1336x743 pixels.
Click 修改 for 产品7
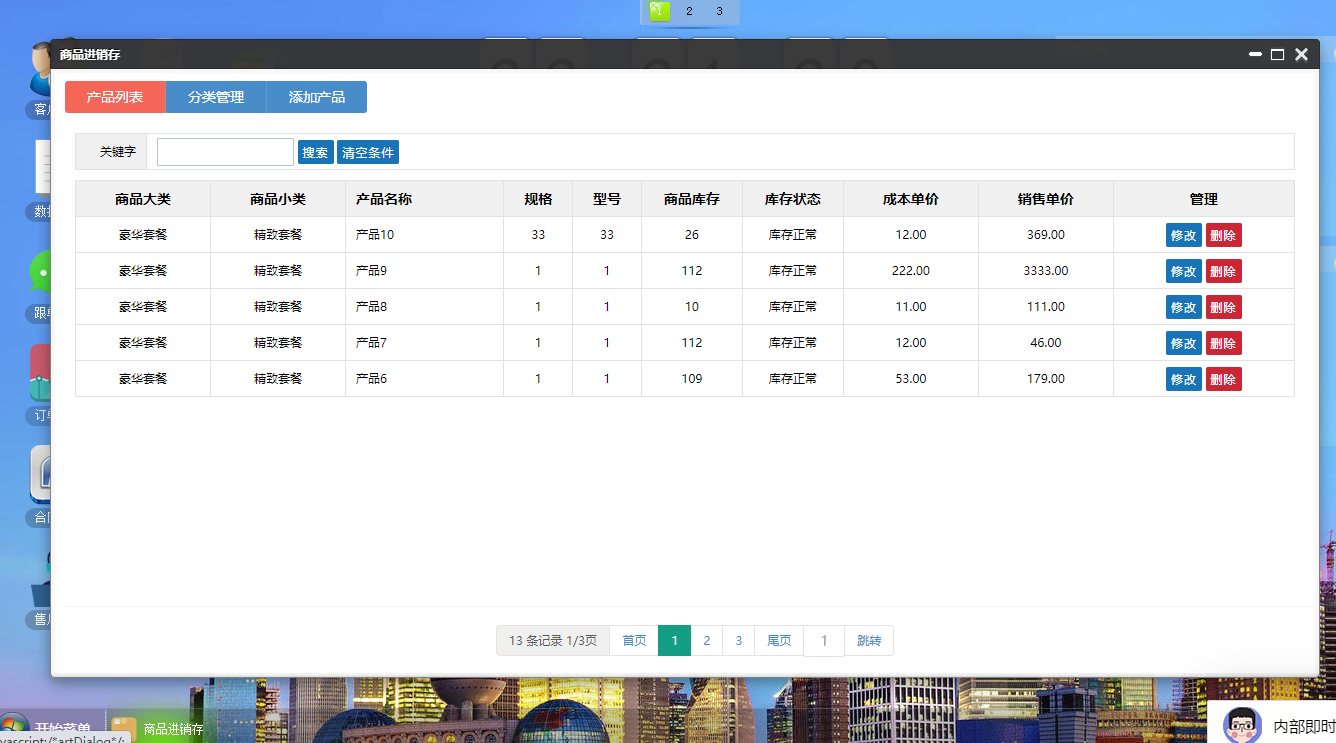pyautogui.click(x=1183, y=343)
